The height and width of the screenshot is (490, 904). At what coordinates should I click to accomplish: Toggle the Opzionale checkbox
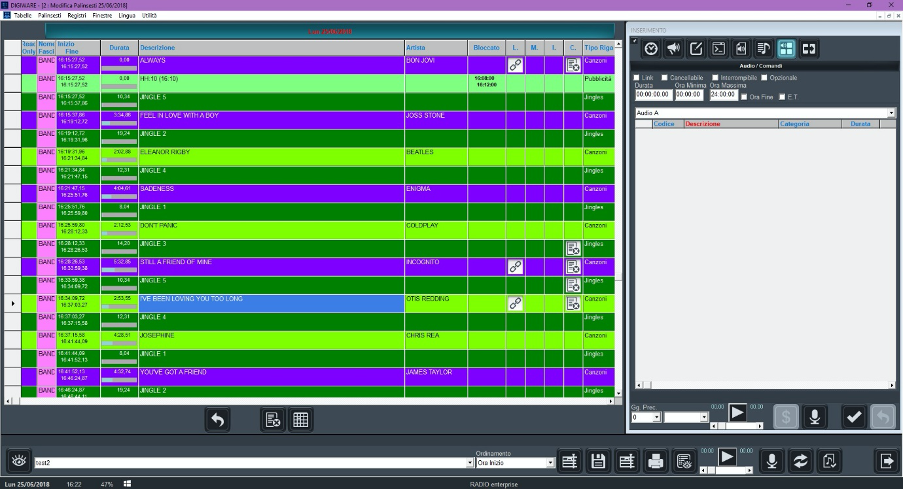pos(764,77)
